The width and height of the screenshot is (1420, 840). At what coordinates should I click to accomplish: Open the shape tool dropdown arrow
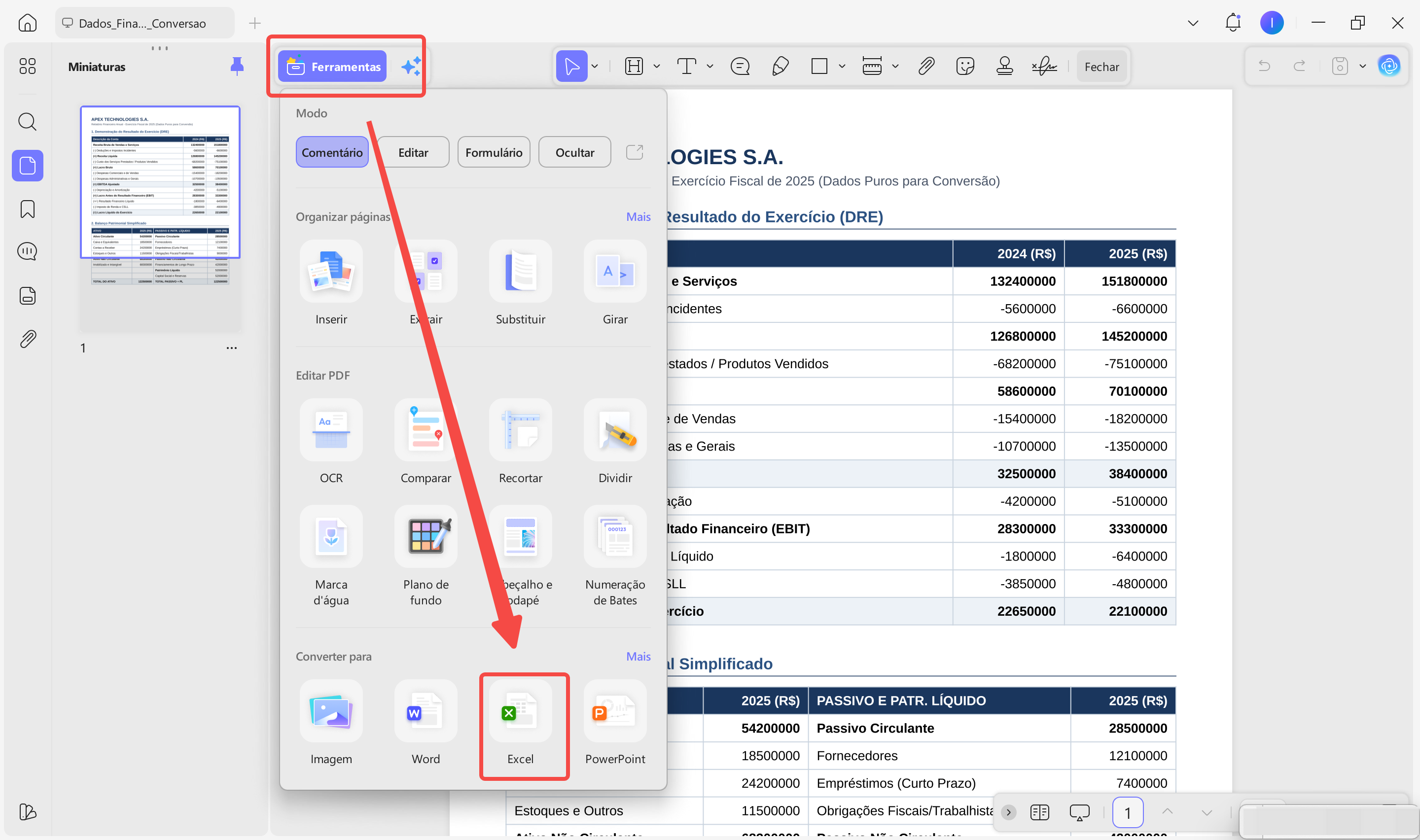point(842,66)
